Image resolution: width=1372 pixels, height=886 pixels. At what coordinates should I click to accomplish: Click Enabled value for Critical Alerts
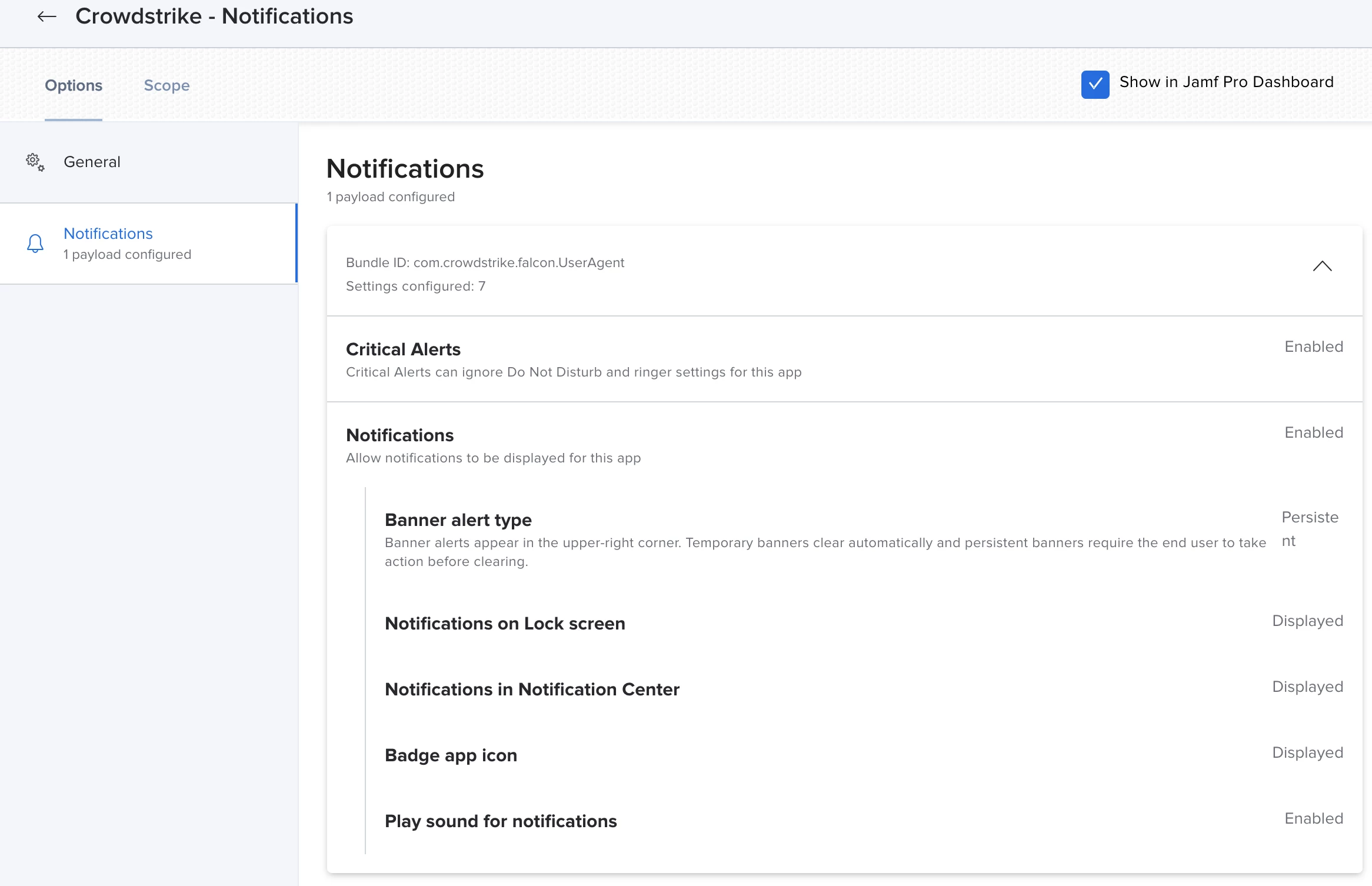point(1313,347)
